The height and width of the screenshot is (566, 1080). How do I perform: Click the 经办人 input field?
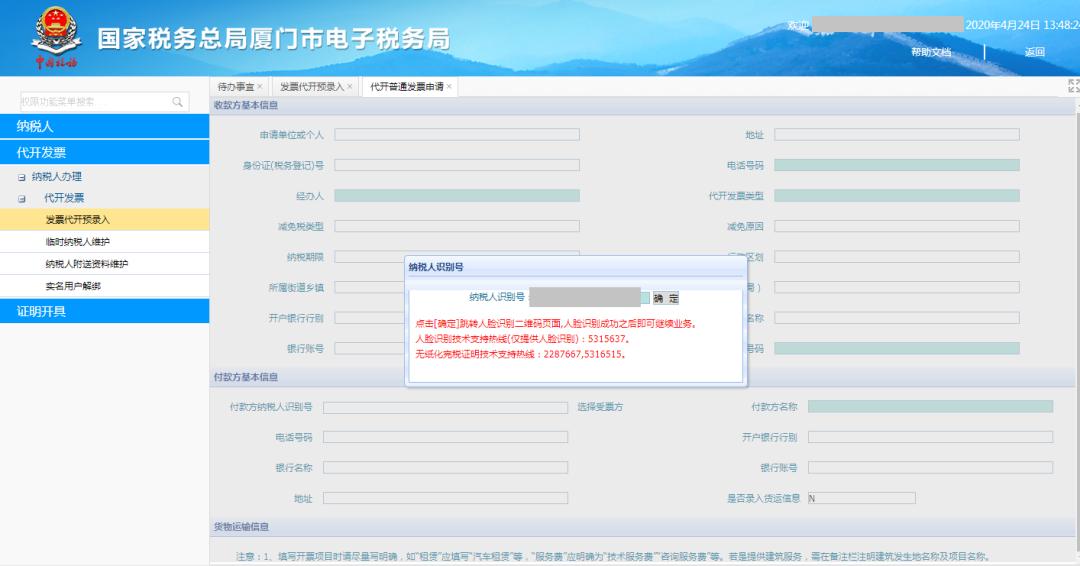point(457,196)
